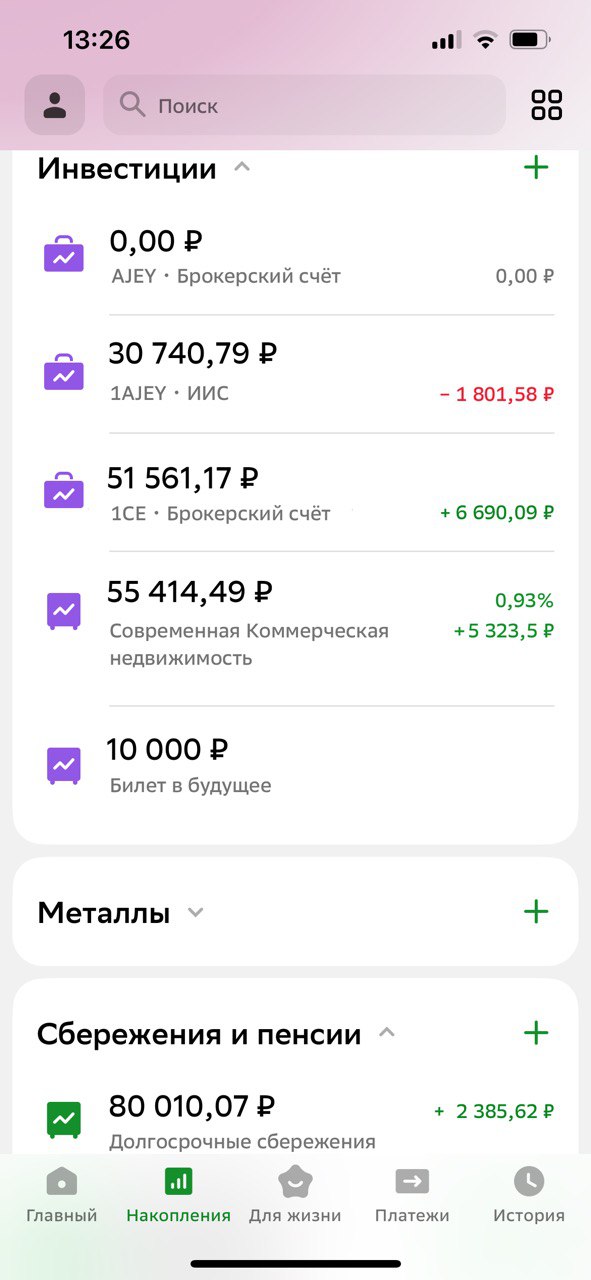Select the Долгосрочные сбережения green chart icon
The image size is (591, 1280).
click(63, 1117)
